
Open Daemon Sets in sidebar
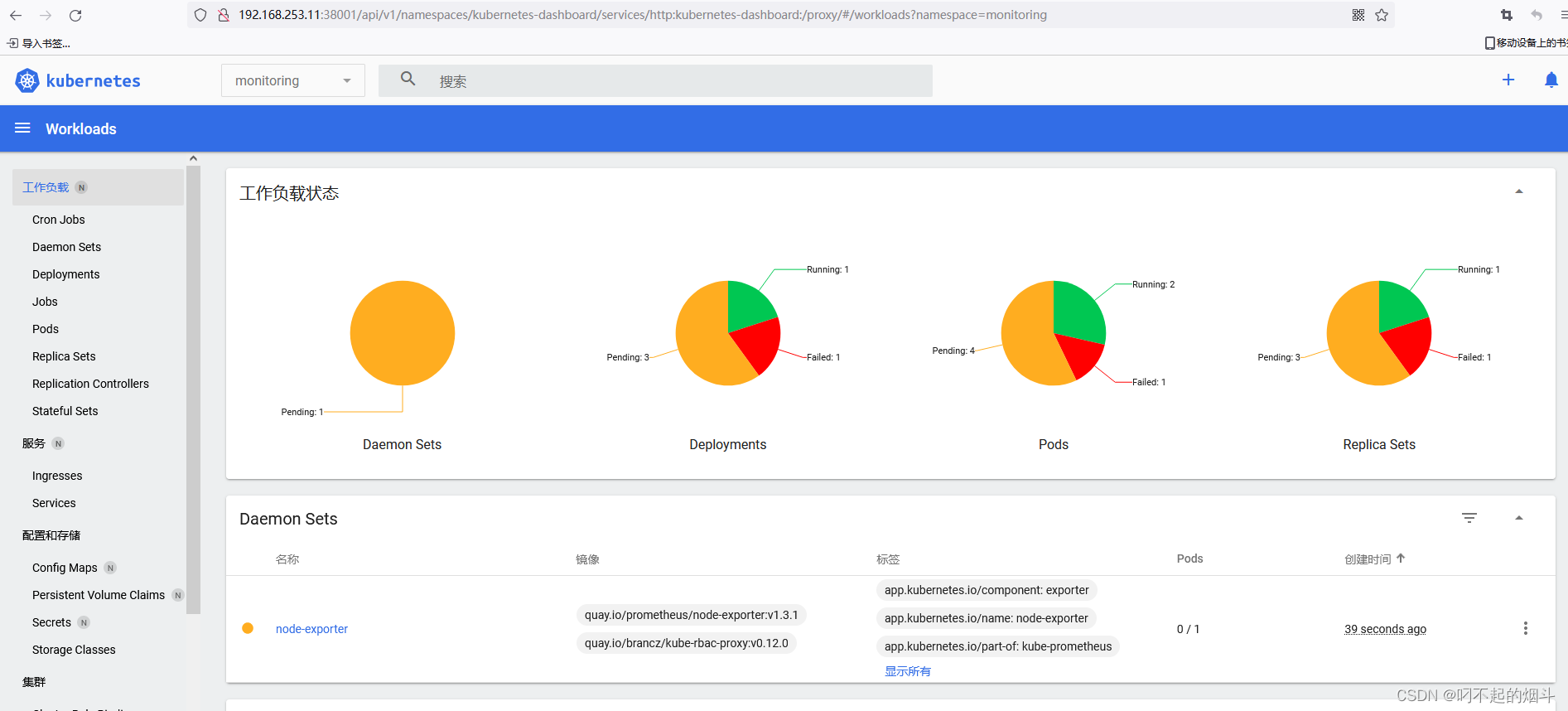point(66,247)
